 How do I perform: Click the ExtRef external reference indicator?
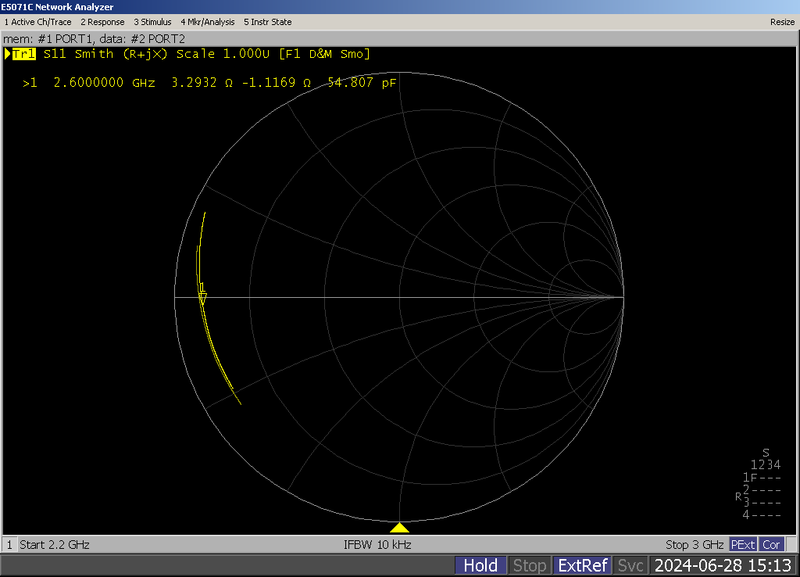pyautogui.click(x=581, y=565)
